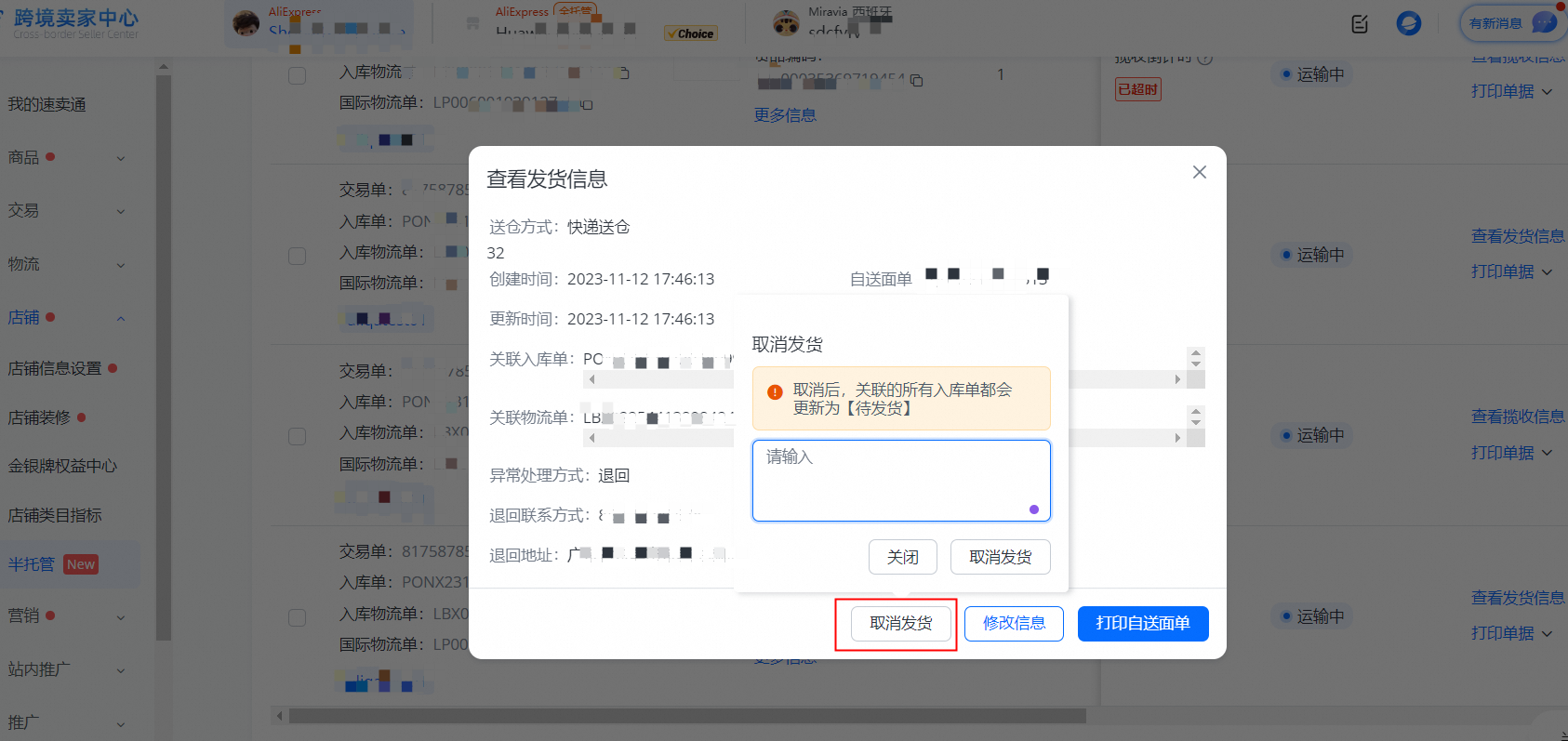The image size is (1568, 741).
Task: Tick the bottom order row checkbox
Action: [298, 617]
